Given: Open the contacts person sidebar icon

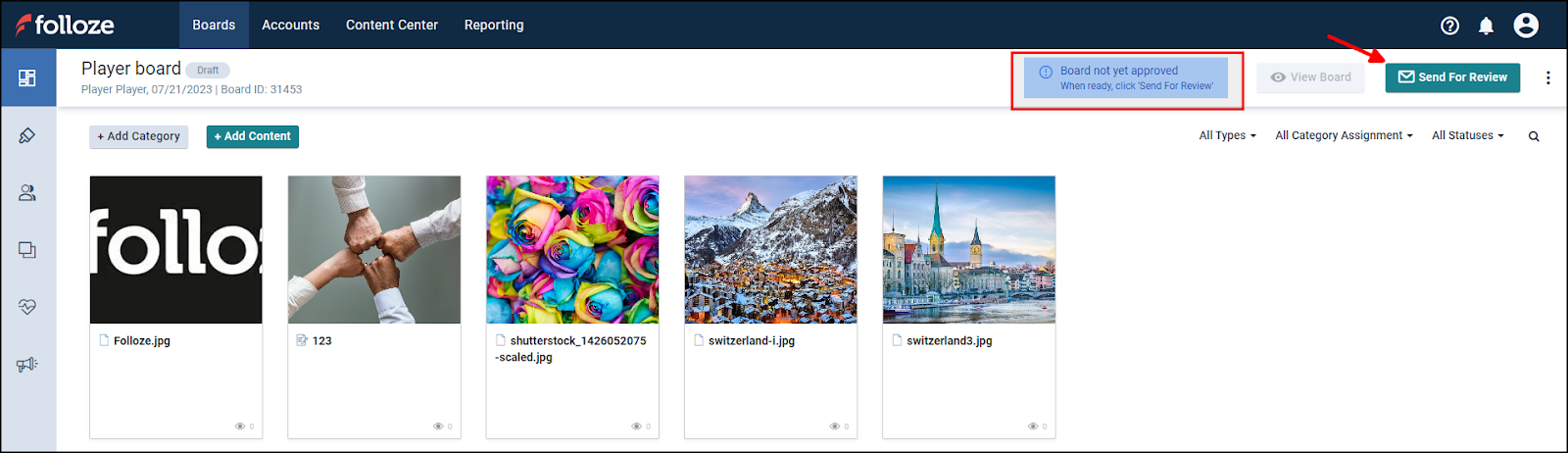Looking at the screenshot, I should coord(27,193).
